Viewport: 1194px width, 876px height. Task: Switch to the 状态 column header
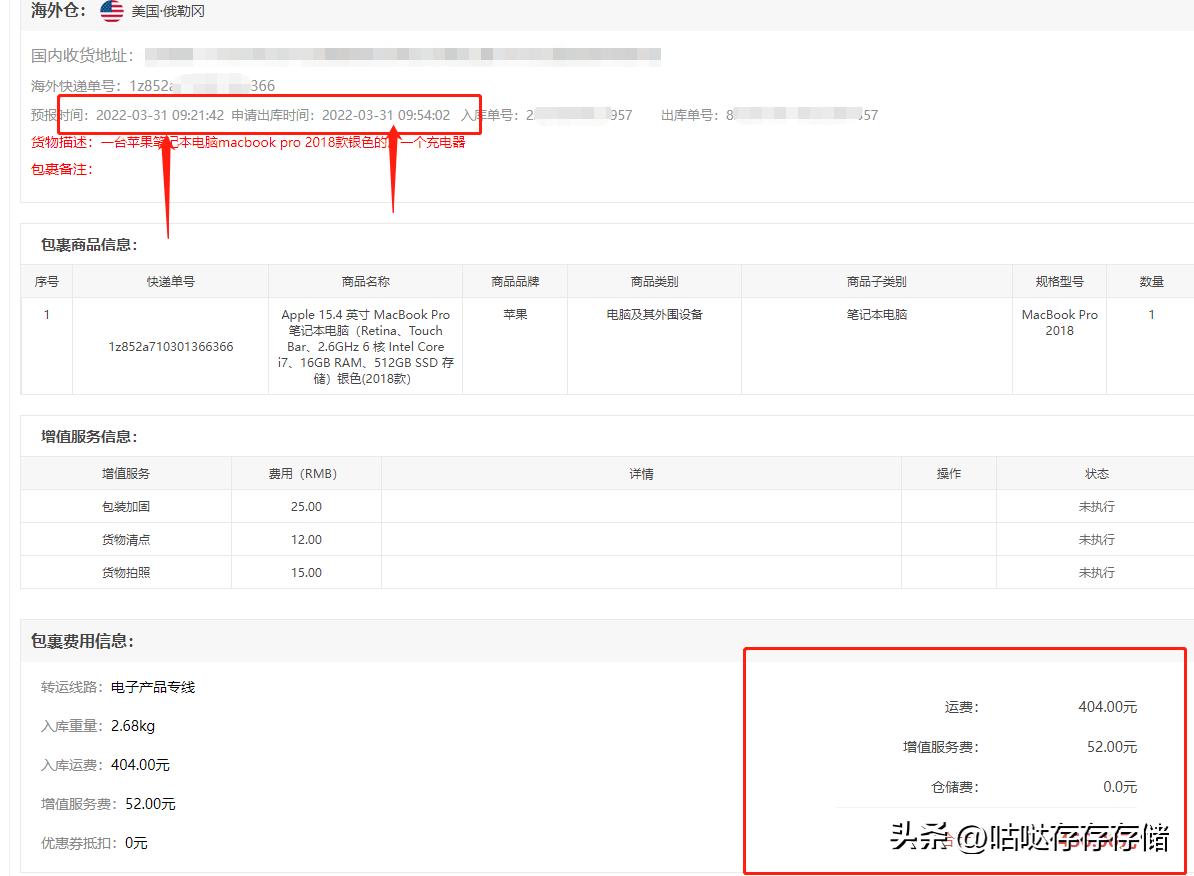(x=1098, y=473)
